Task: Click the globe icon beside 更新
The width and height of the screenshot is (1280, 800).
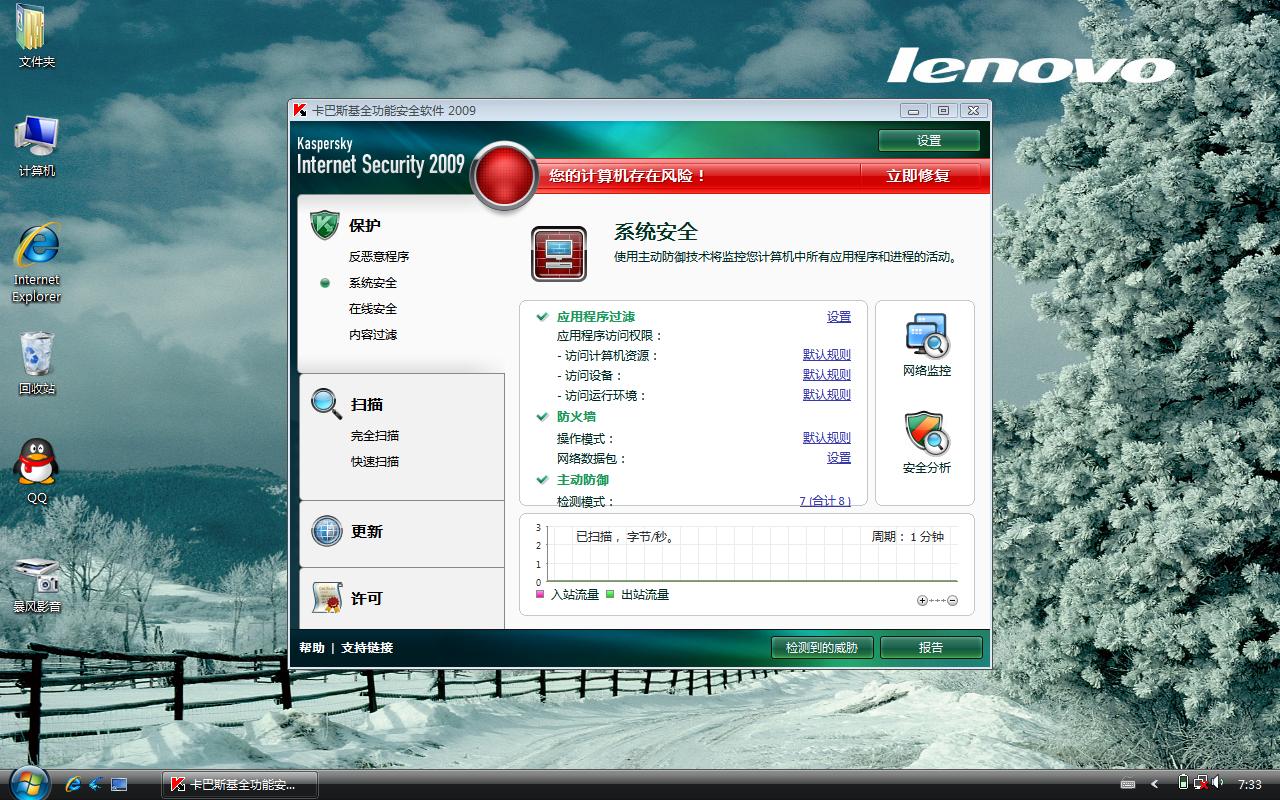Action: pos(327,531)
